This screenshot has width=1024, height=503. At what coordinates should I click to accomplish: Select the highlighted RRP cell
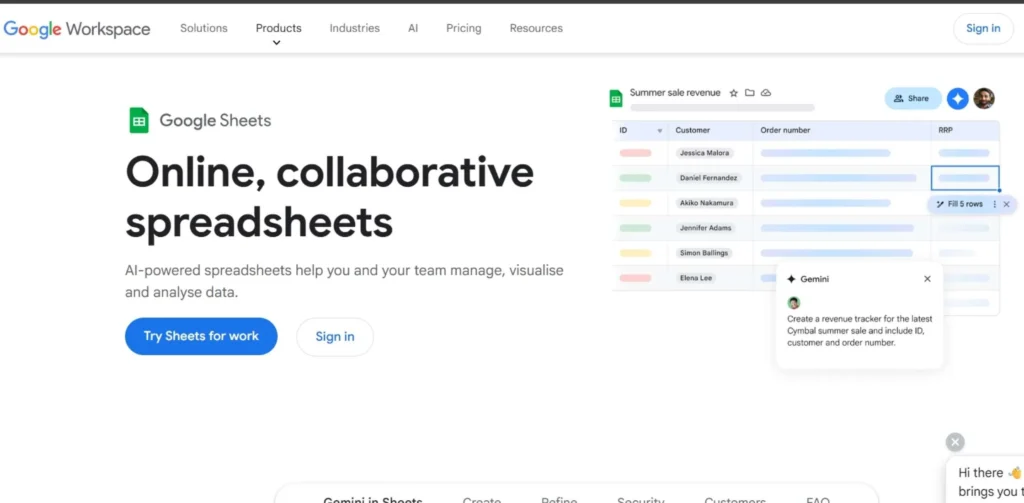coord(965,178)
